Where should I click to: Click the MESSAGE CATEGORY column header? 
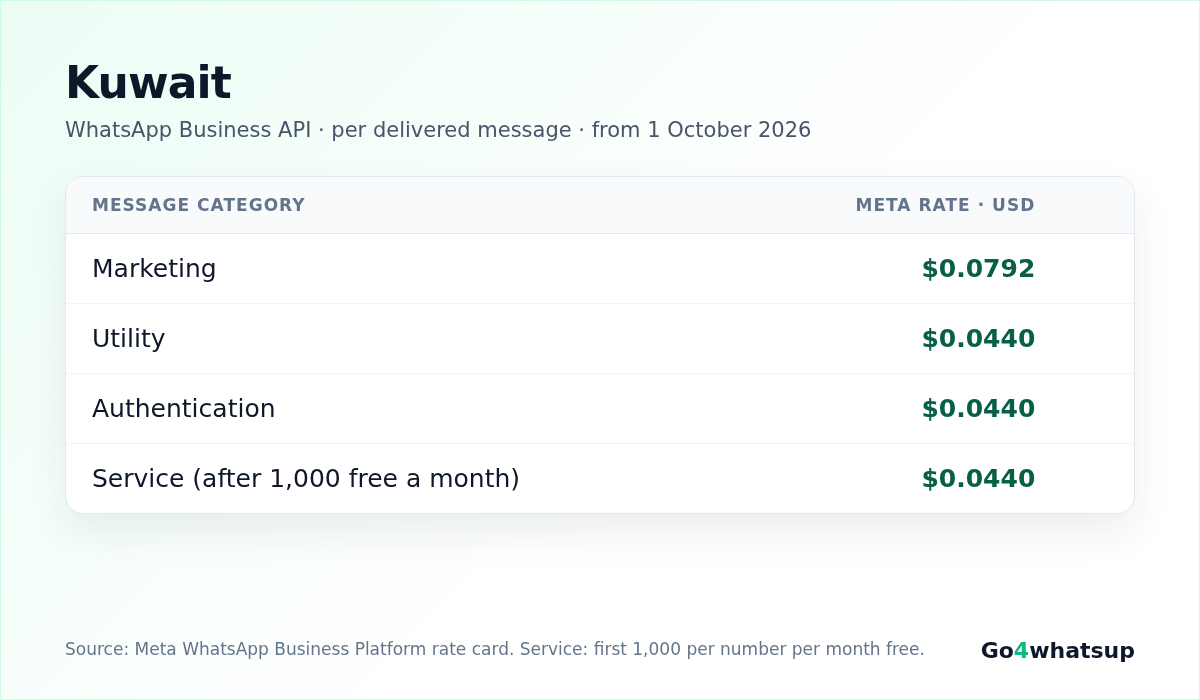(x=198, y=205)
